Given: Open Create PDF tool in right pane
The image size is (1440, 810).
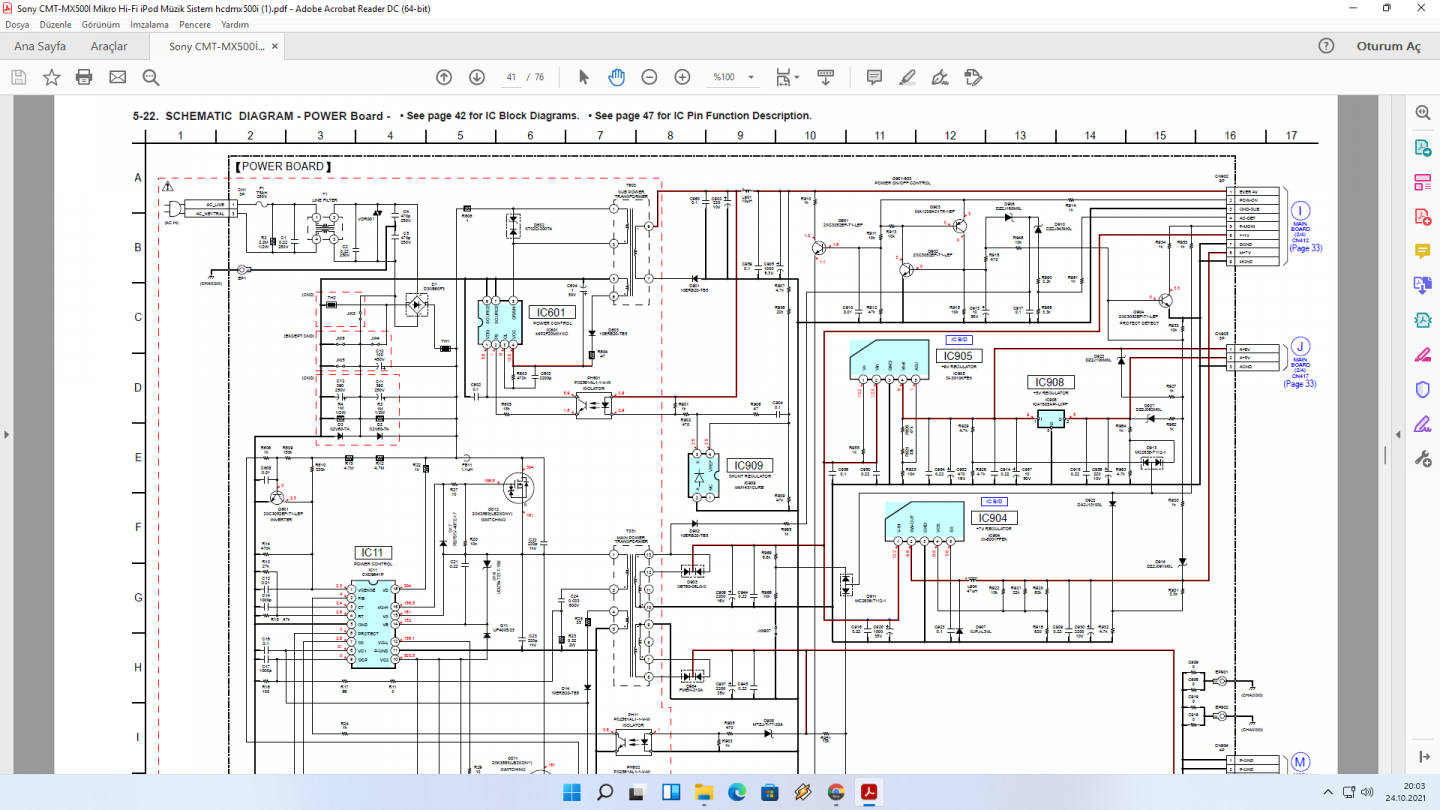Looking at the screenshot, I should [1422, 216].
